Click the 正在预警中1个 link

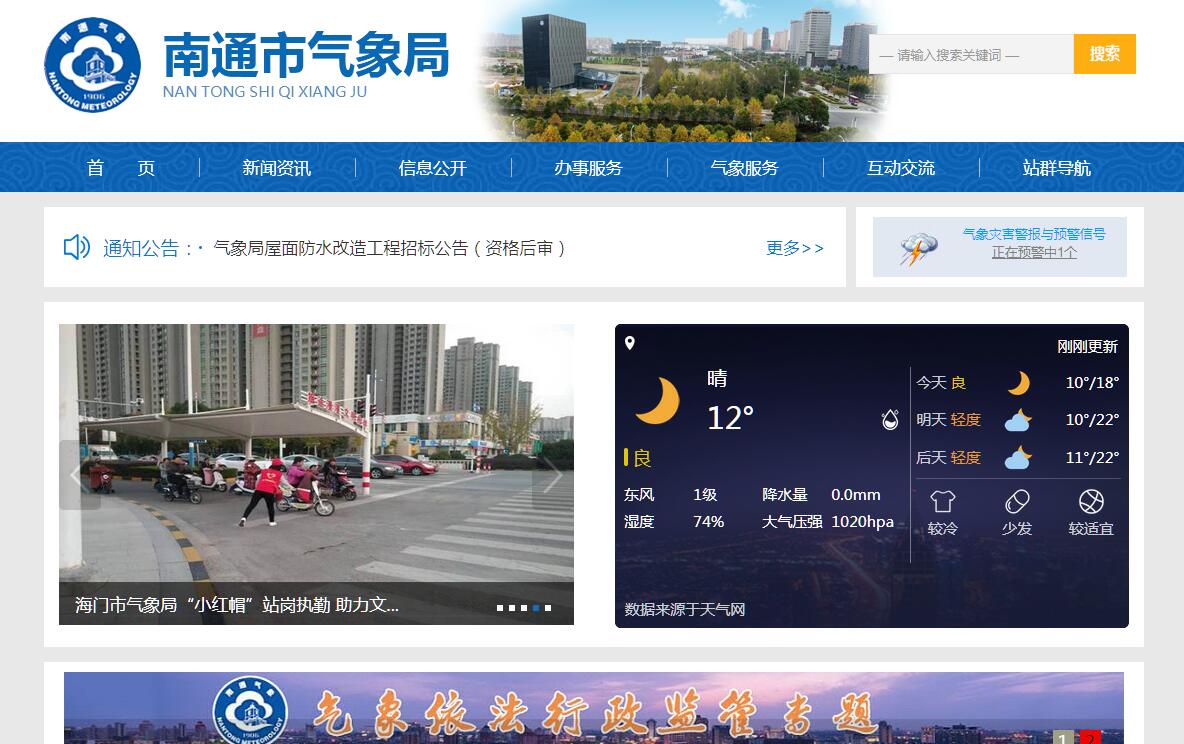point(1034,252)
